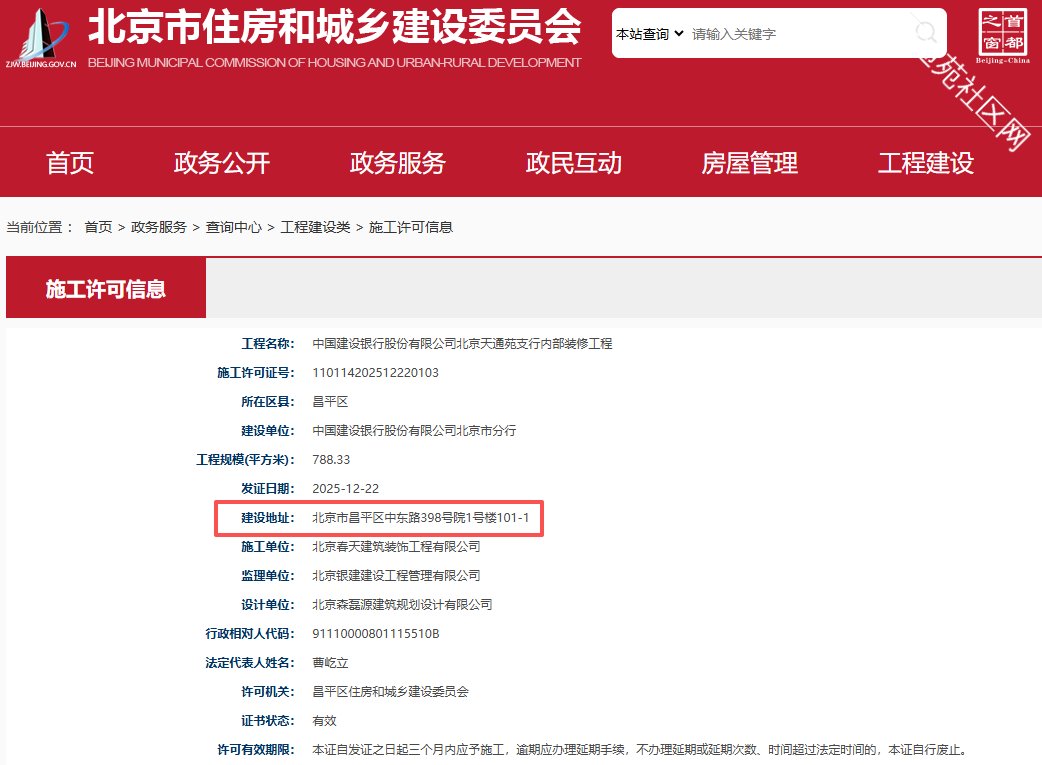Click 首页 in the breadcrumb trail
Image resolution: width=1042 pixels, height=765 pixels.
pyautogui.click(x=98, y=227)
